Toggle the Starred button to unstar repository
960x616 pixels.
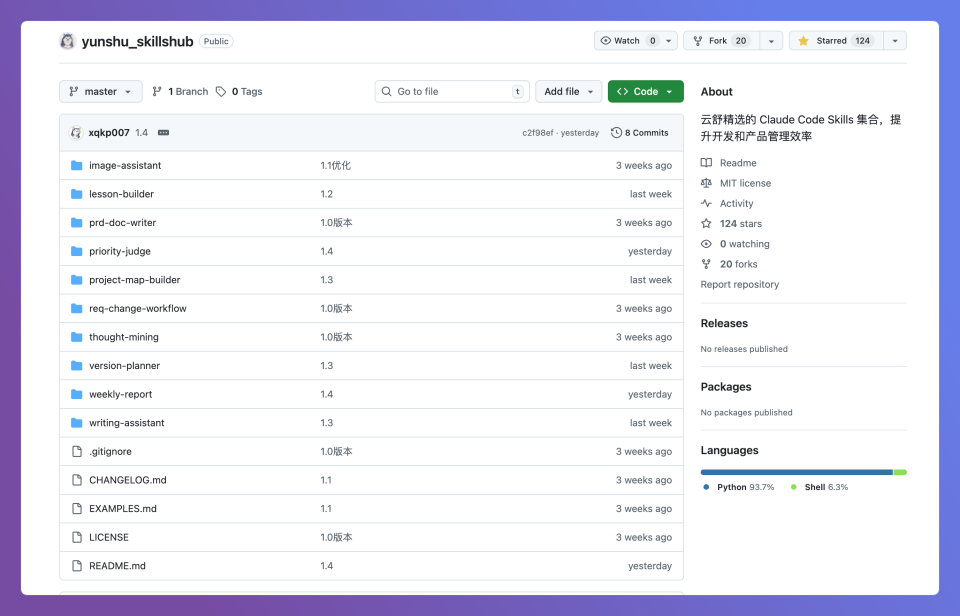click(x=836, y=41)
